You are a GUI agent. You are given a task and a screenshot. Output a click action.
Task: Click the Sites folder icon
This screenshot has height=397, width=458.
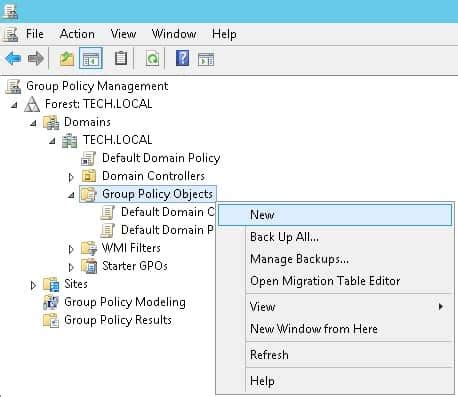[51, 284]
